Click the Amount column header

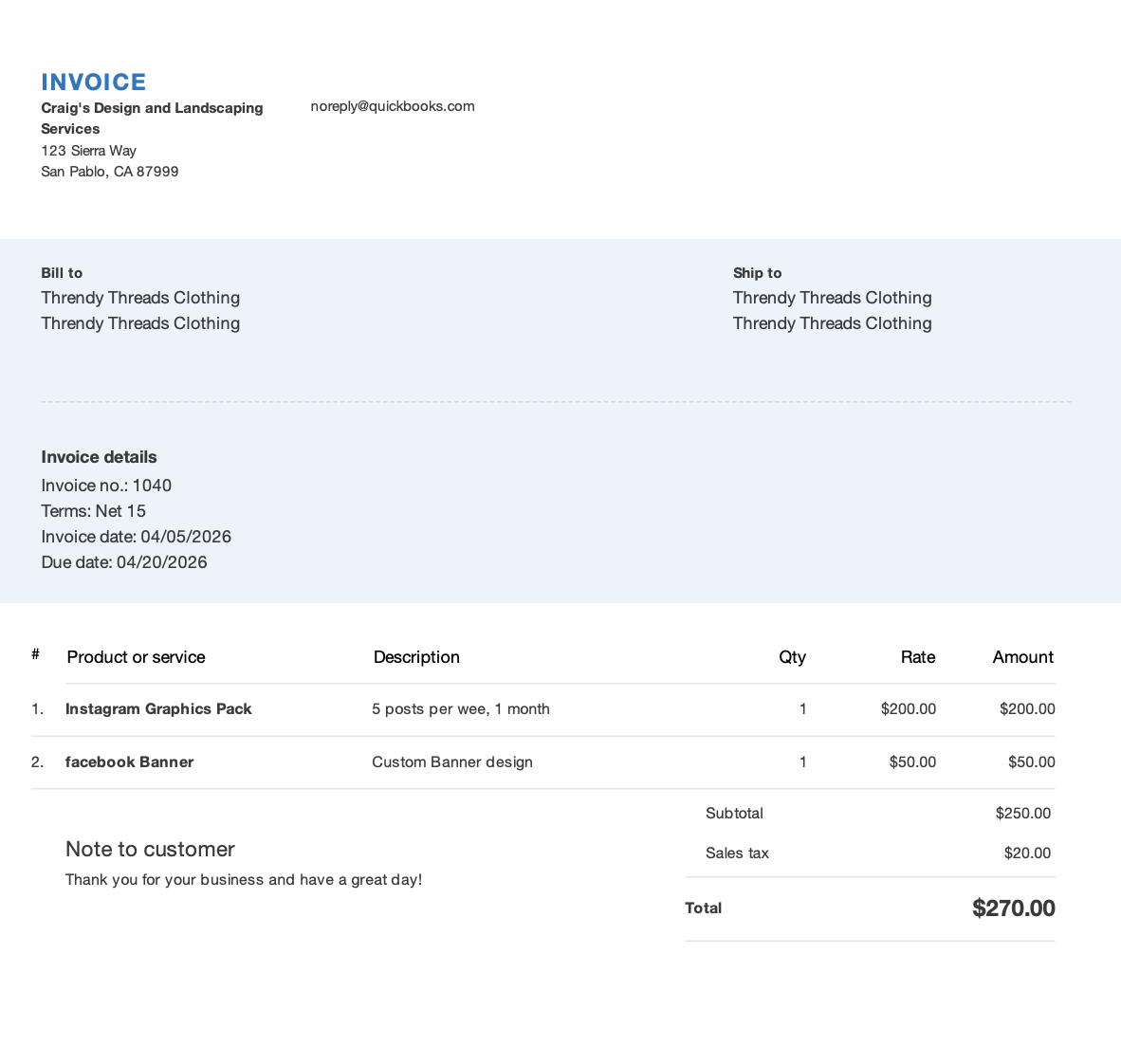coord(1022,657)
